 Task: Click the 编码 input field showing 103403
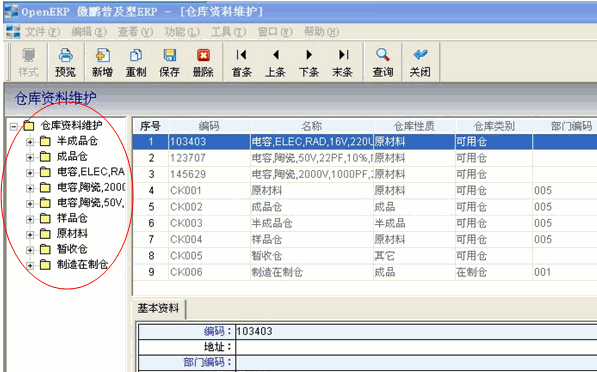click(417, 331)
